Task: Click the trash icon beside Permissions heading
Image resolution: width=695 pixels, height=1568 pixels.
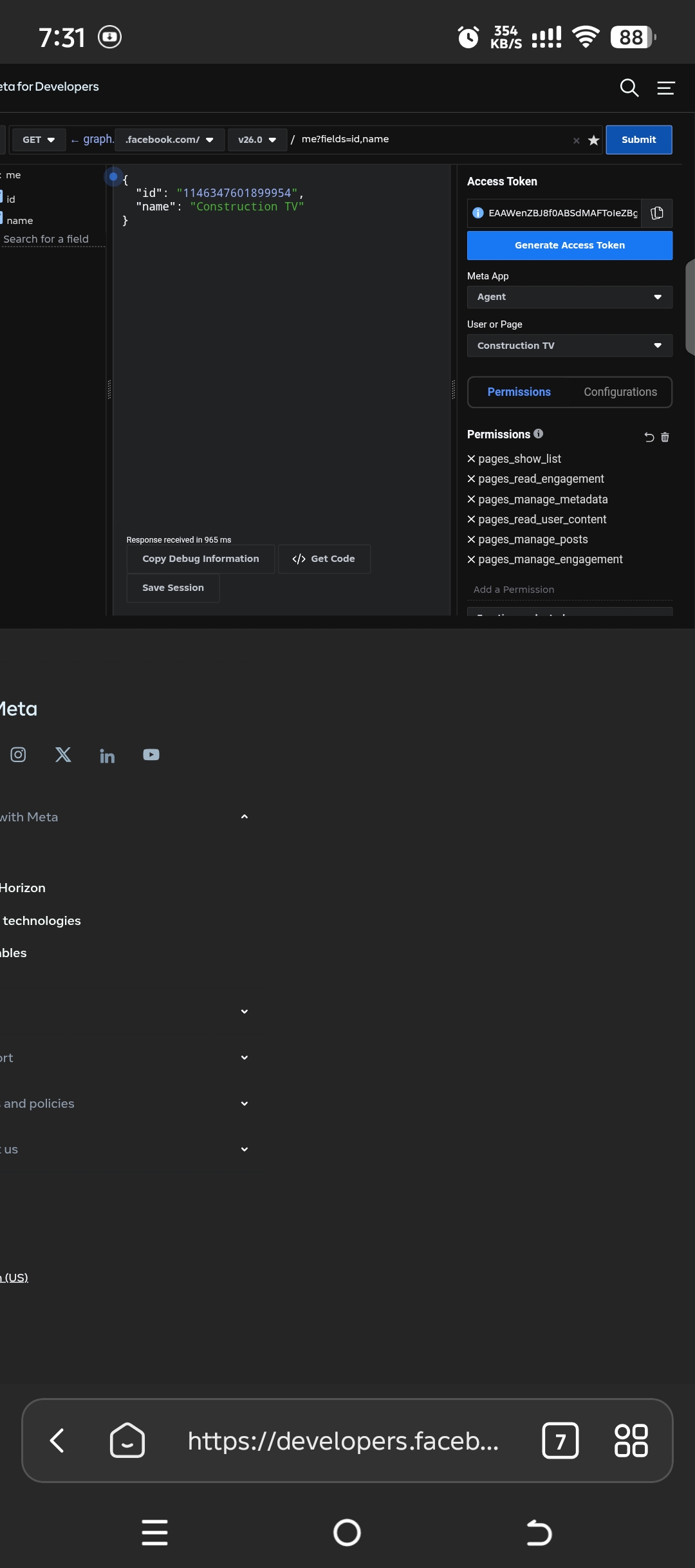Action: 665,437
